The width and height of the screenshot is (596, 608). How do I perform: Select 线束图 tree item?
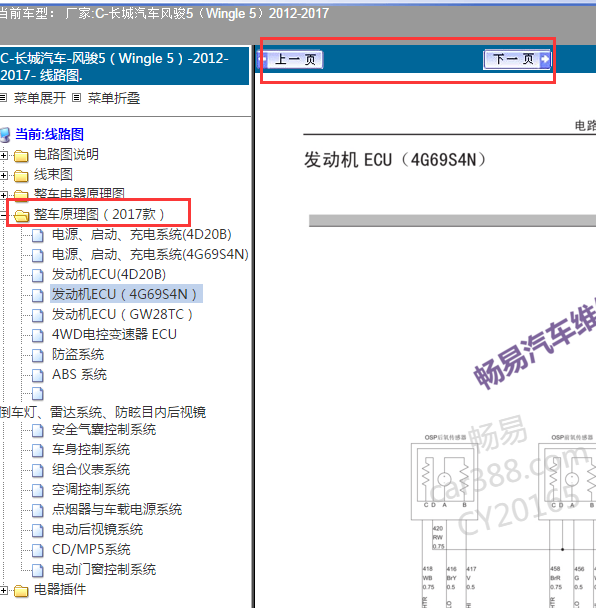[53, 174]
